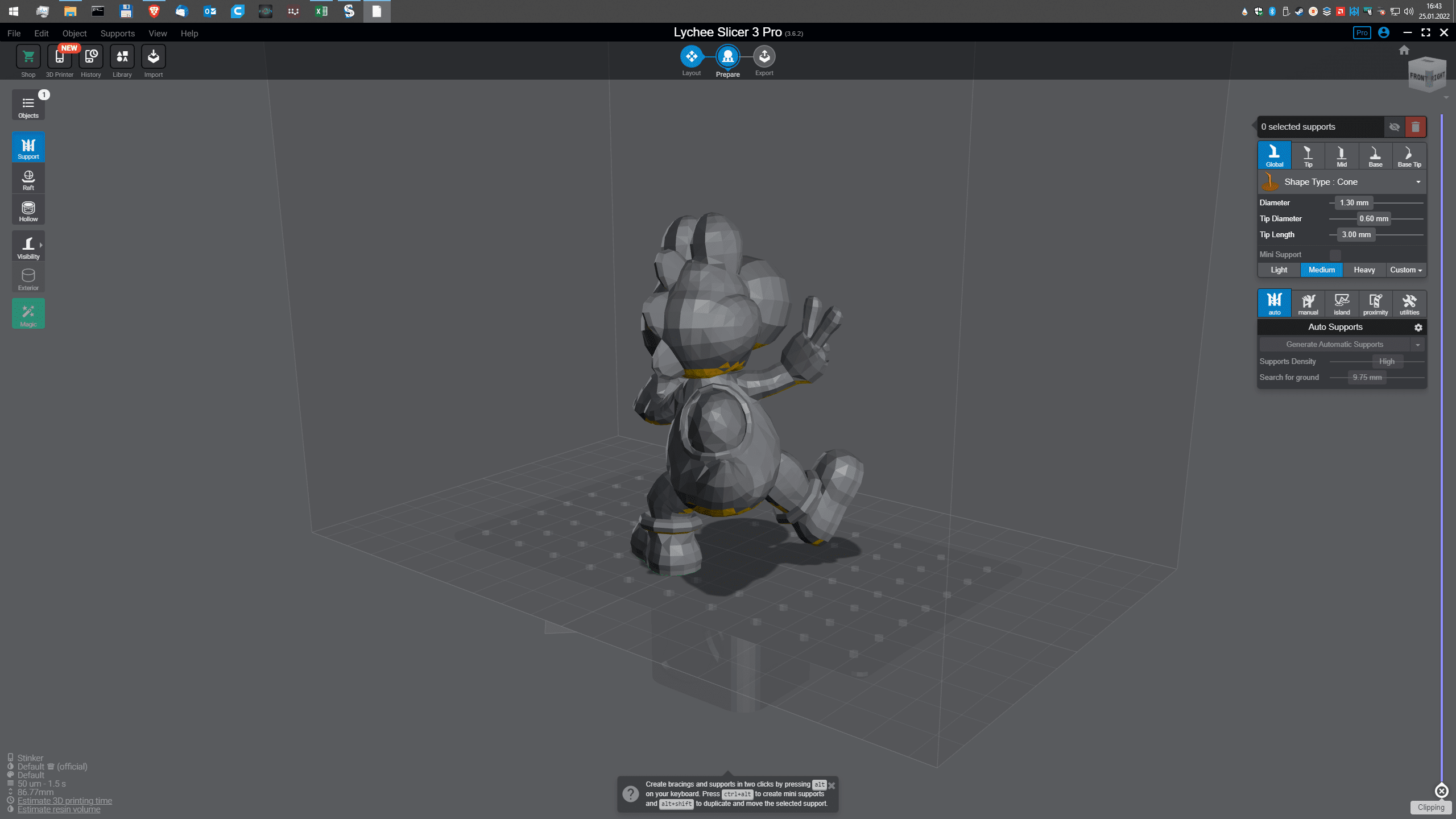
Task: Switch to manual supports mode
Action: pyautogui.click(x=1308, y=304)
